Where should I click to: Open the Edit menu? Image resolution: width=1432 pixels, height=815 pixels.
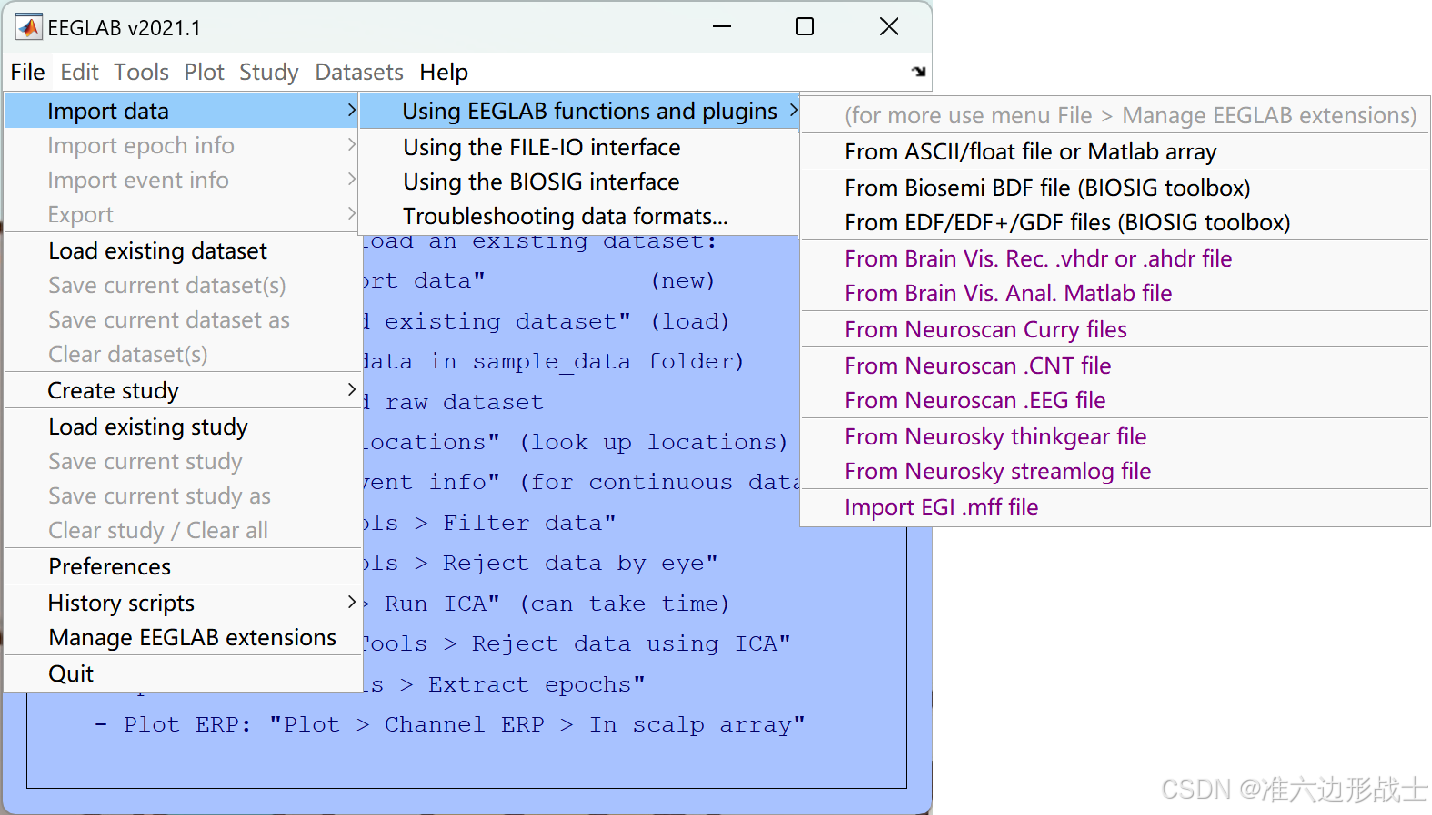80,72
